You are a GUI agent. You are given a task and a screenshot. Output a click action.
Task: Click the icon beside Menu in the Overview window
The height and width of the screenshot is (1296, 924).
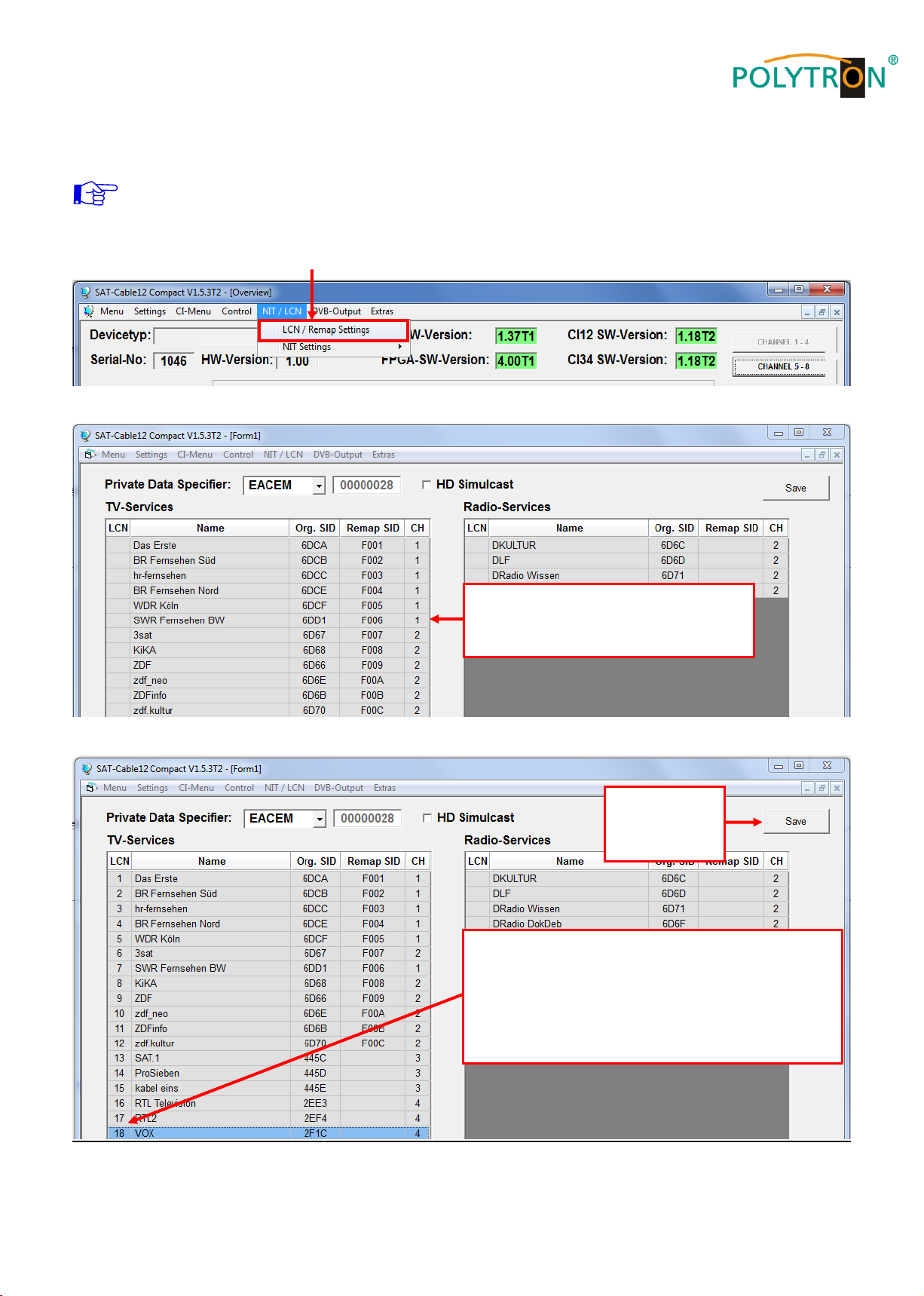click(88, 311)
